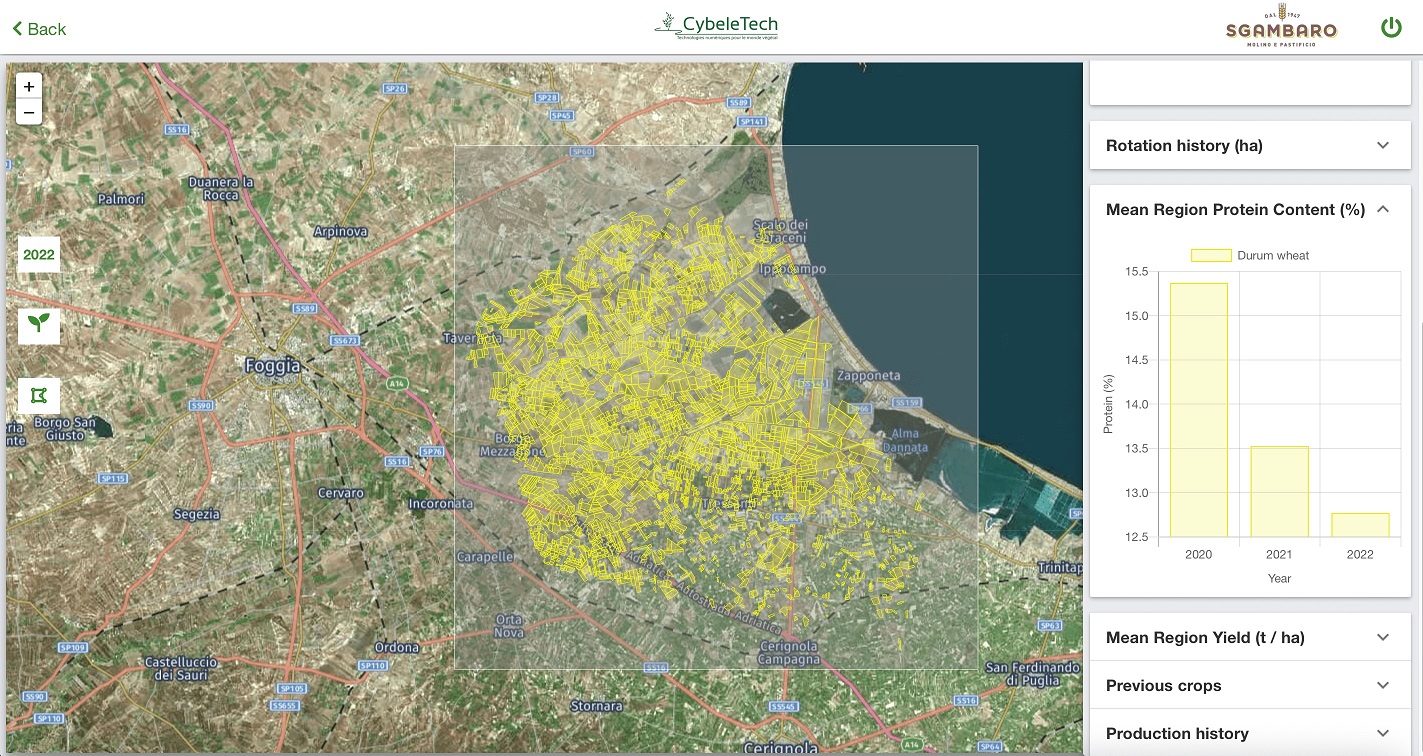Click the Back arrow chevron
Screen dimensions: 1423x756
coord(17,29)
